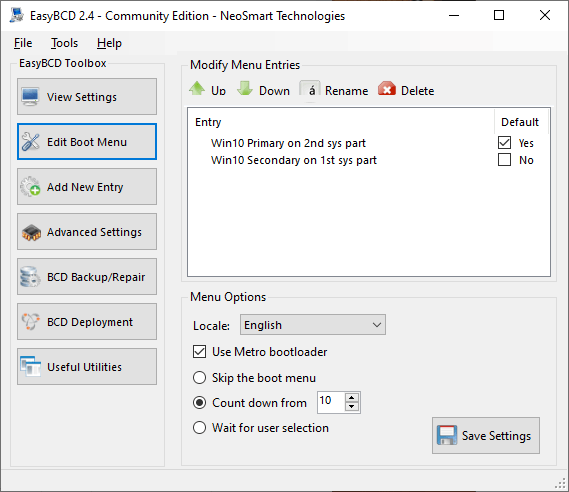This screenshot has height=492, width=569.
Task: Click the Down toolbar label
Action: coord(274,91)
